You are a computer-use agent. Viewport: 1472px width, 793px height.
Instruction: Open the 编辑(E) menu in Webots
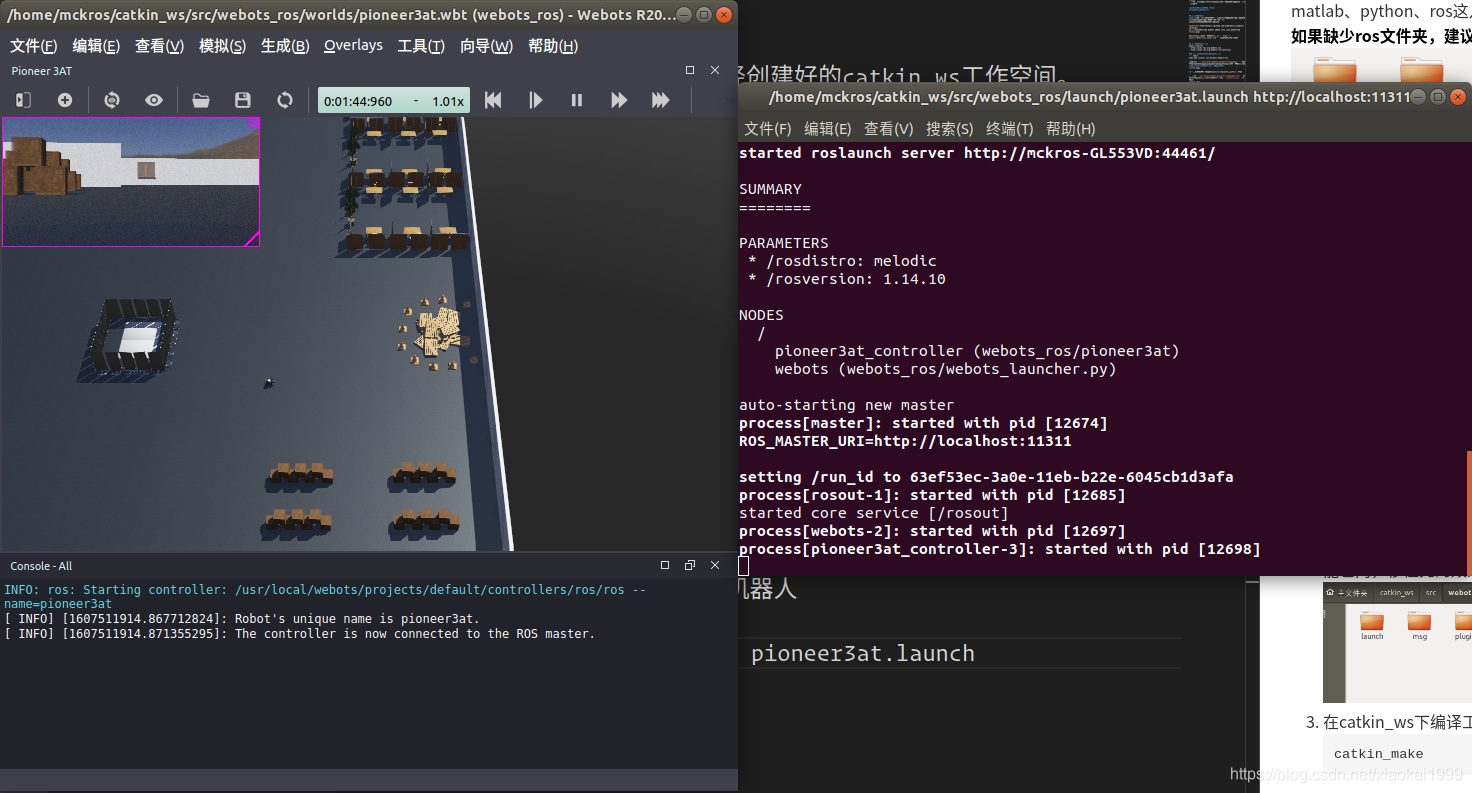[x=96, y=46]
